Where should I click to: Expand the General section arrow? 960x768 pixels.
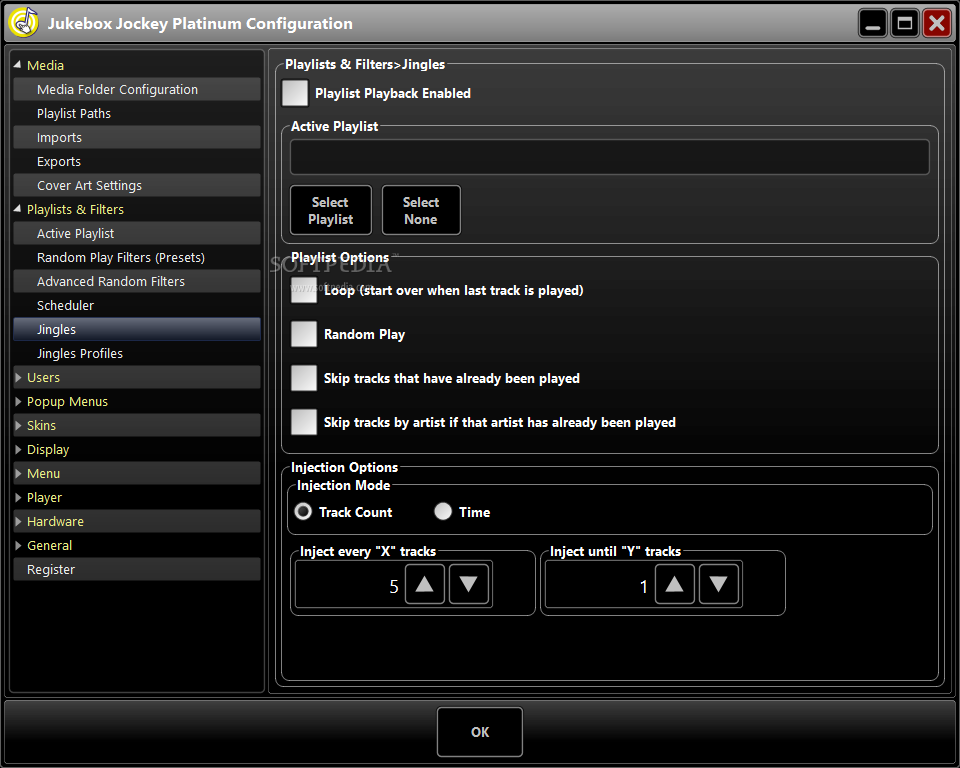tap(18, 545)
